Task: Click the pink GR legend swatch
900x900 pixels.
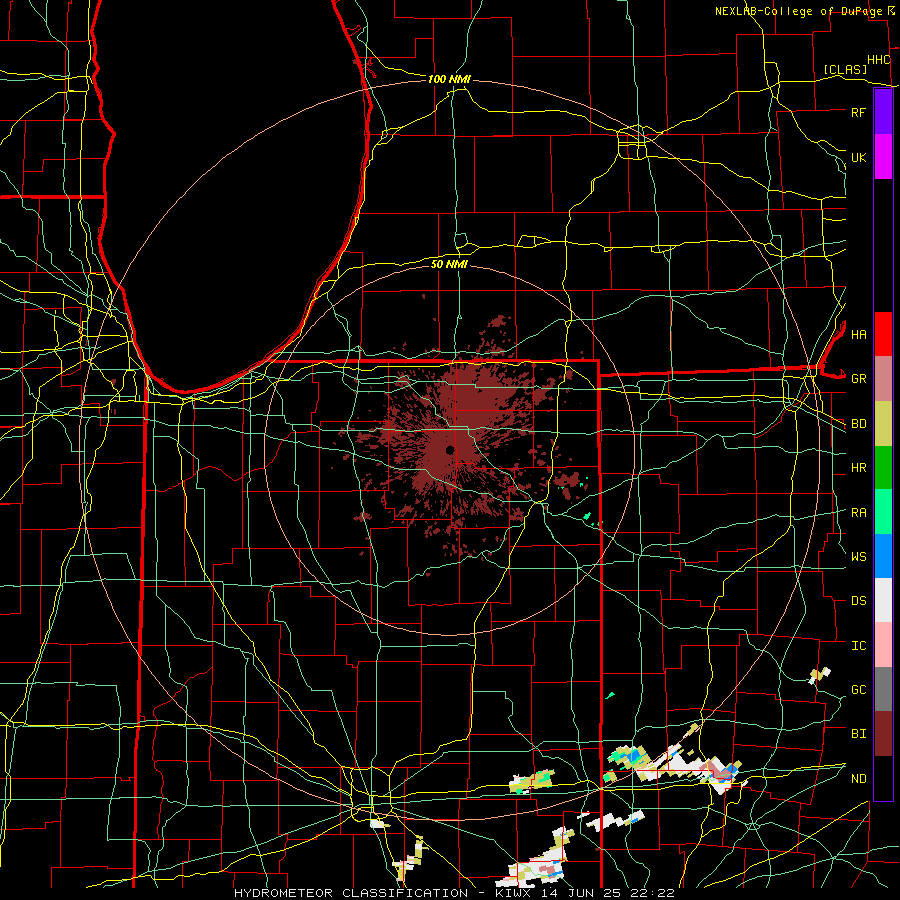Action: pyautogui.click(x=883, y=378)
